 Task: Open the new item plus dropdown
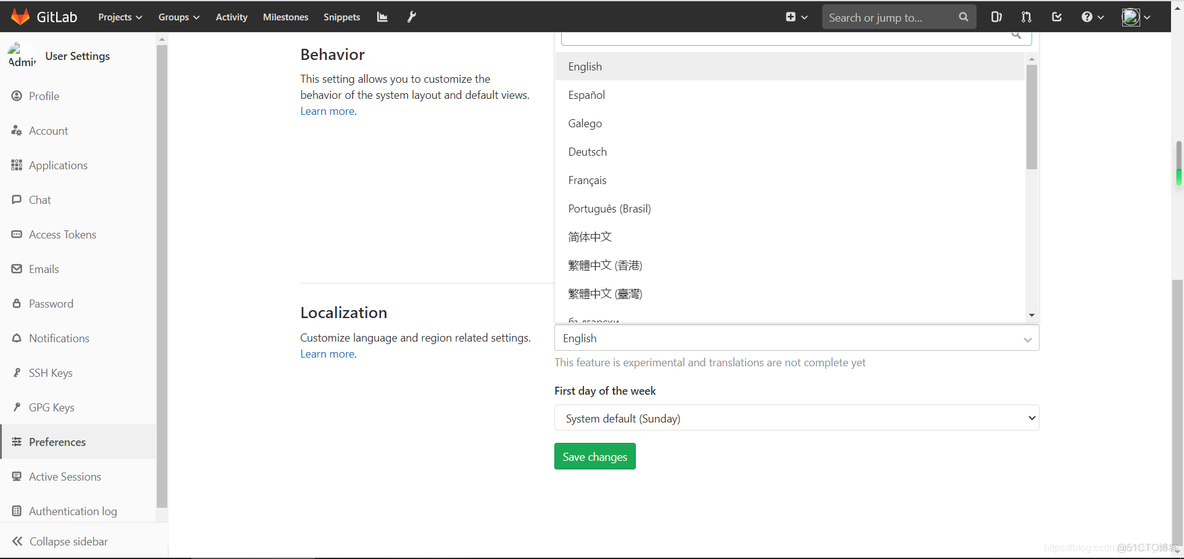pos(796,17)
